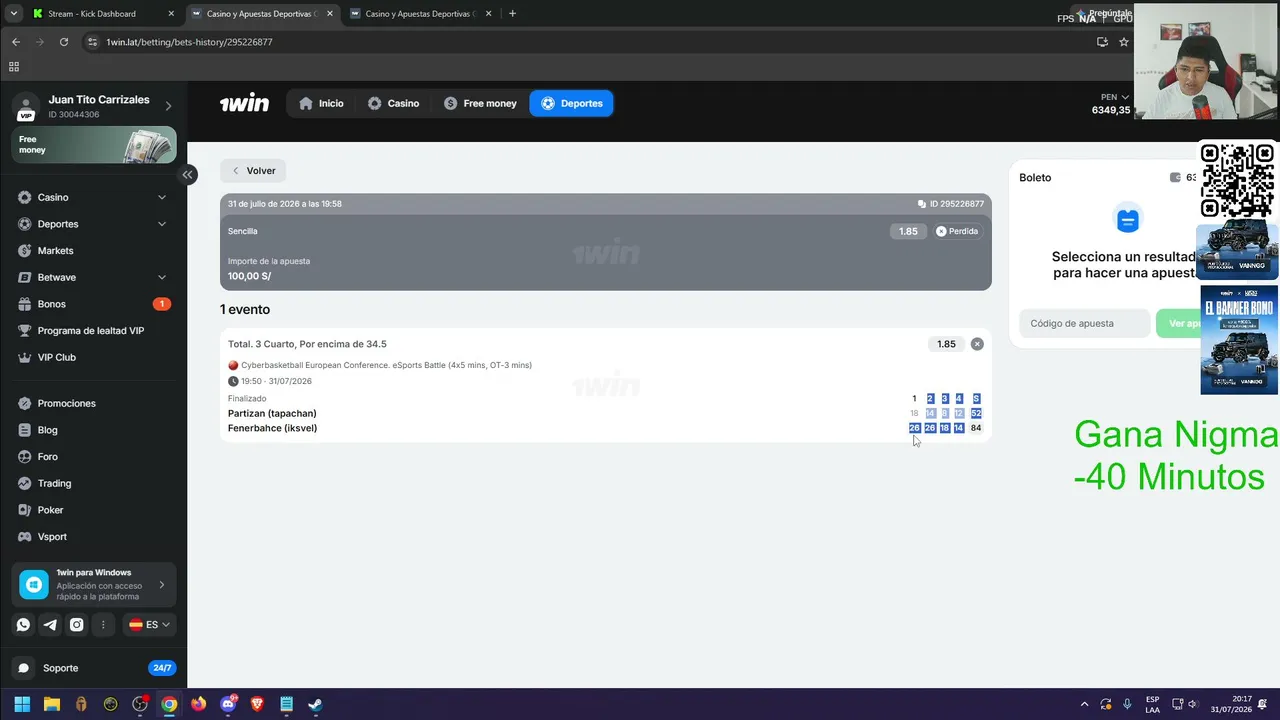This screenshot has width=1280, height=720.
Task: Click the Perdida status badge
Action: click(957, 231)
